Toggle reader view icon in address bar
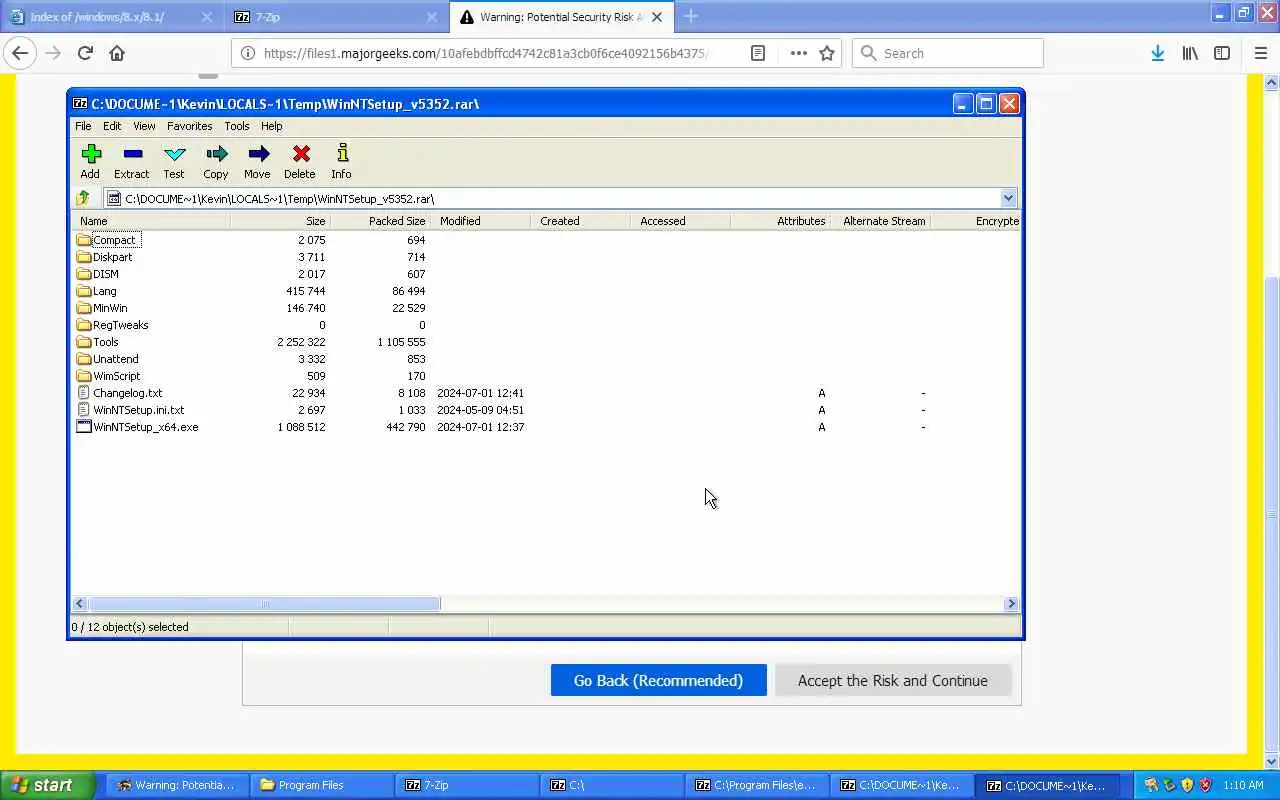This screenshot has width=1280, height=800. [758, 53]
